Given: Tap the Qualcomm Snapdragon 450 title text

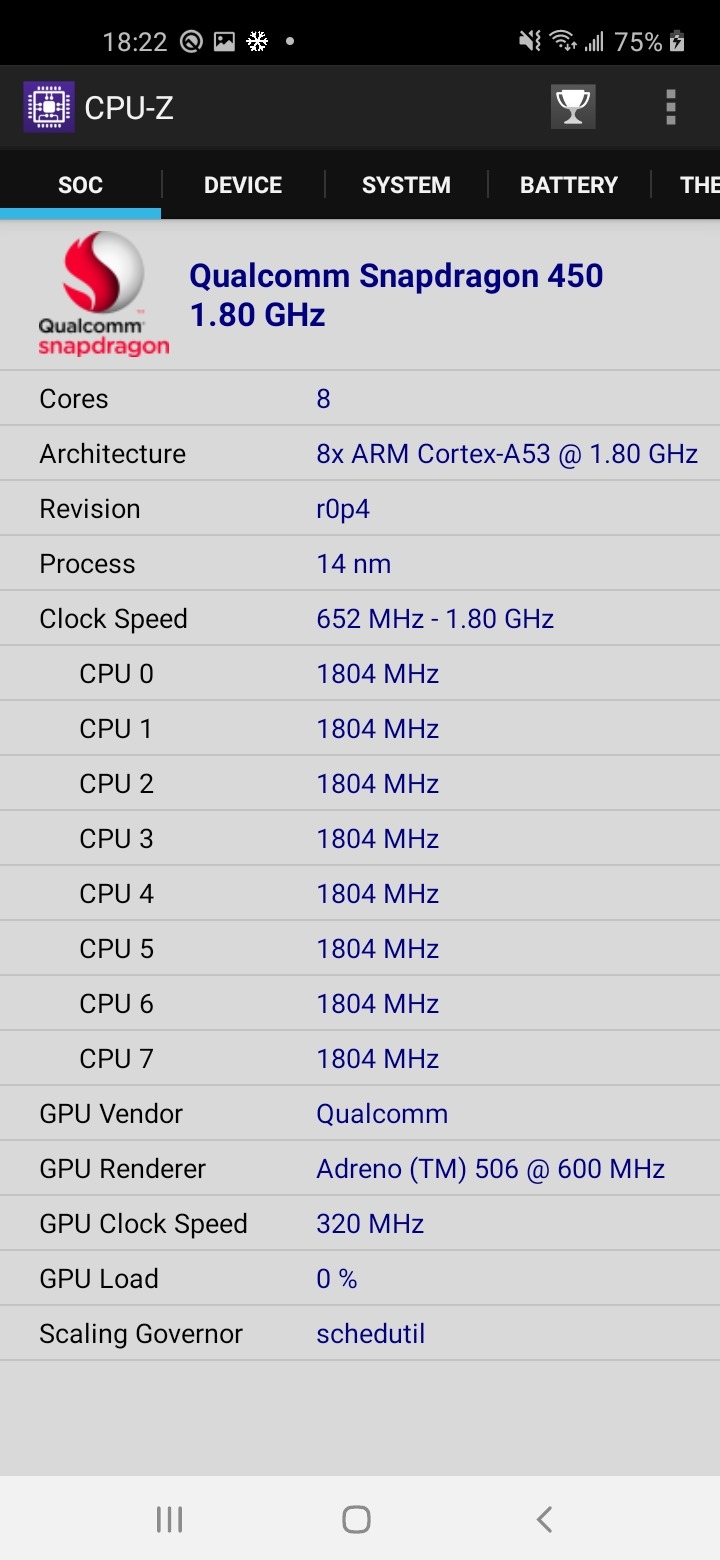Looking at the screenshot, I should [x=396, y=276].
